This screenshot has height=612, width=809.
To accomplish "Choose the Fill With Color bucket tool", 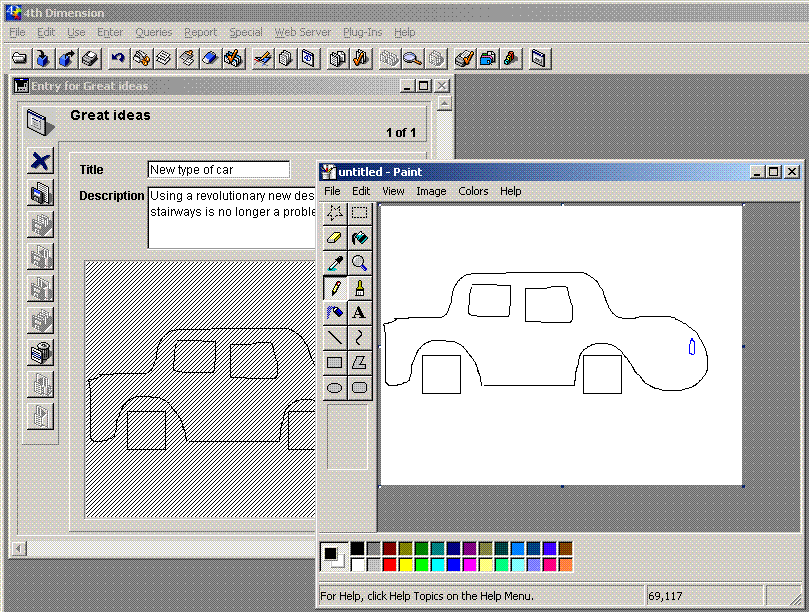I will pyautogui.click(x=360, y=238).
